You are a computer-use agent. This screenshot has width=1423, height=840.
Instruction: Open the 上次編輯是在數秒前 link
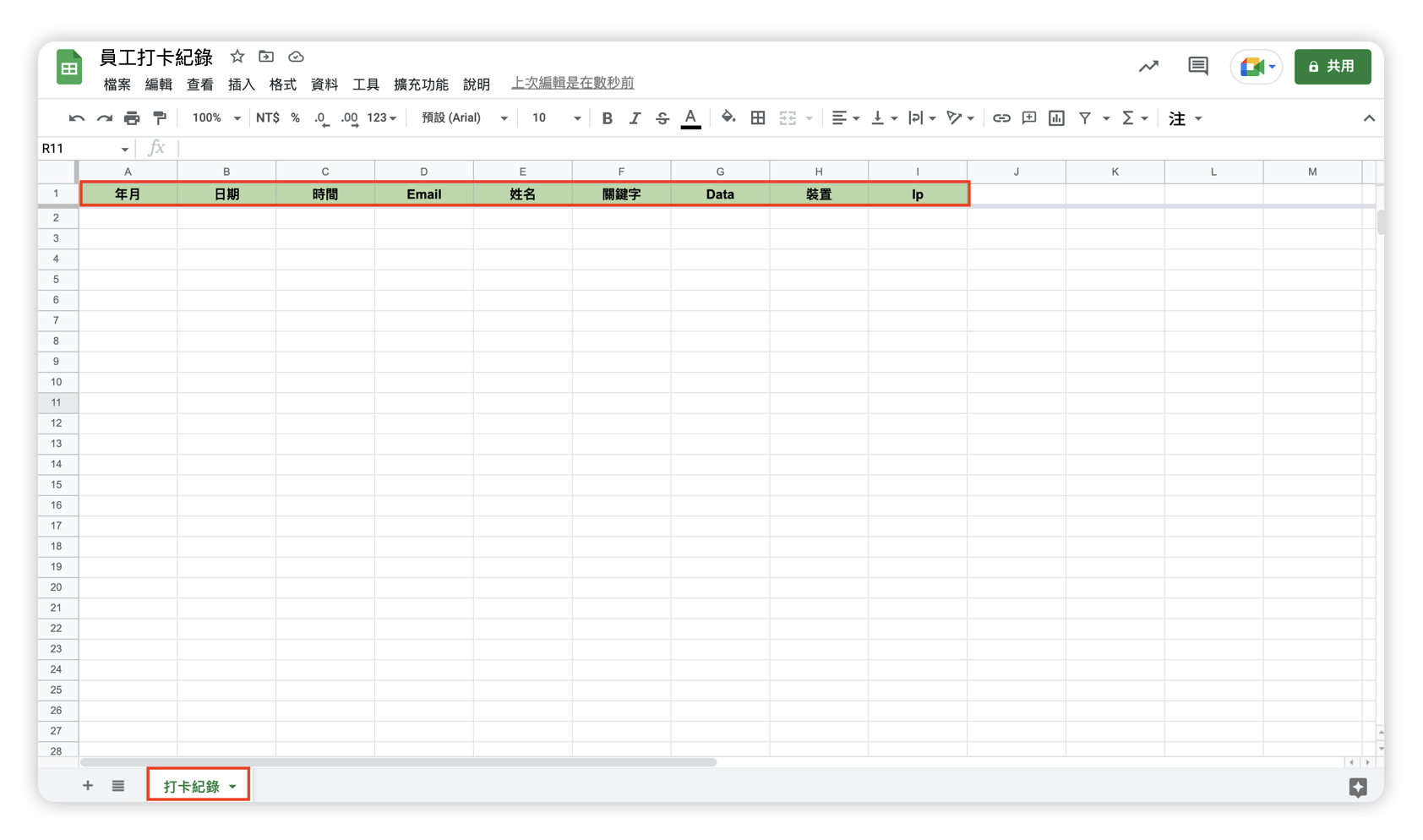coord(572,83)
